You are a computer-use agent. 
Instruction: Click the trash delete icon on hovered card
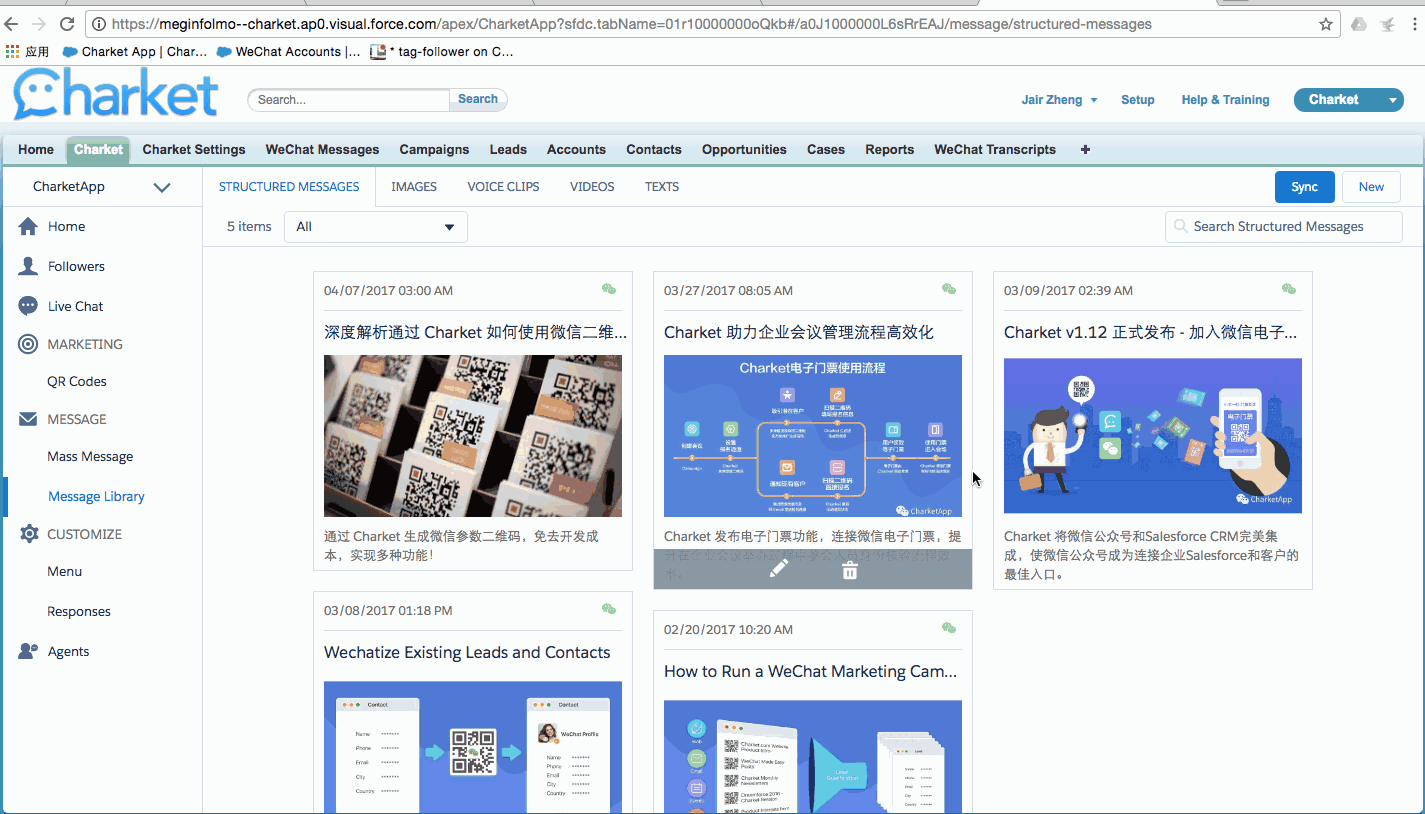[849, 569]
